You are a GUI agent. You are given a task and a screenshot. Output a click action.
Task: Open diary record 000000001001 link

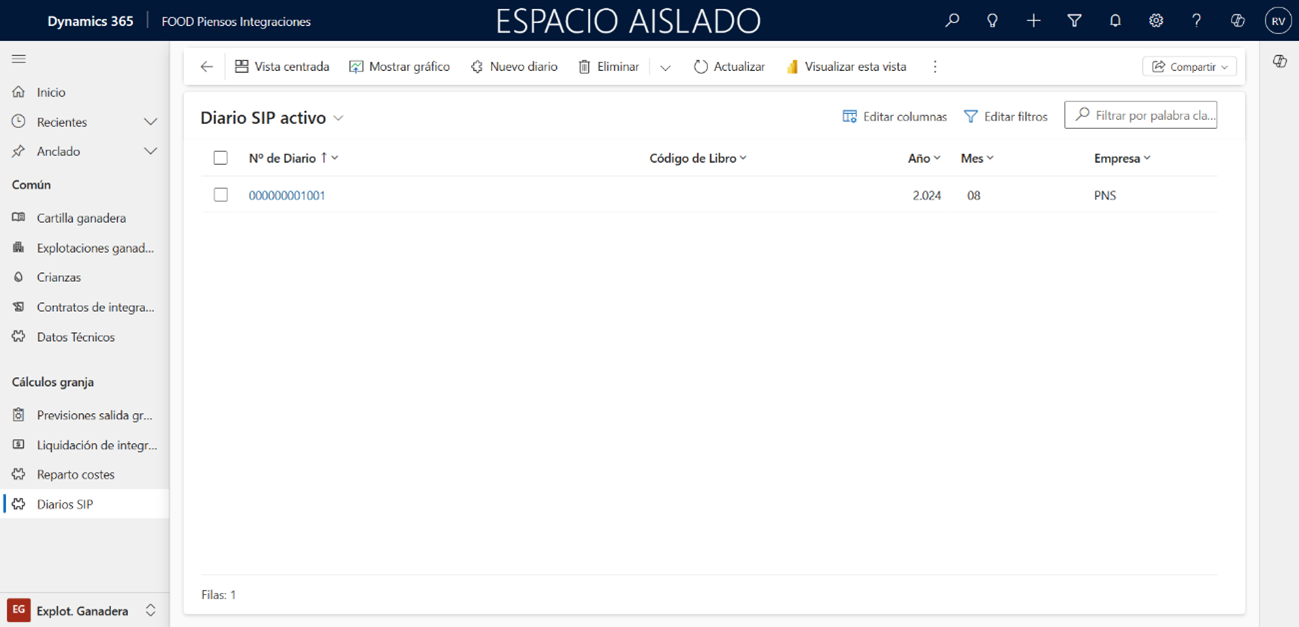click(287, 196)
